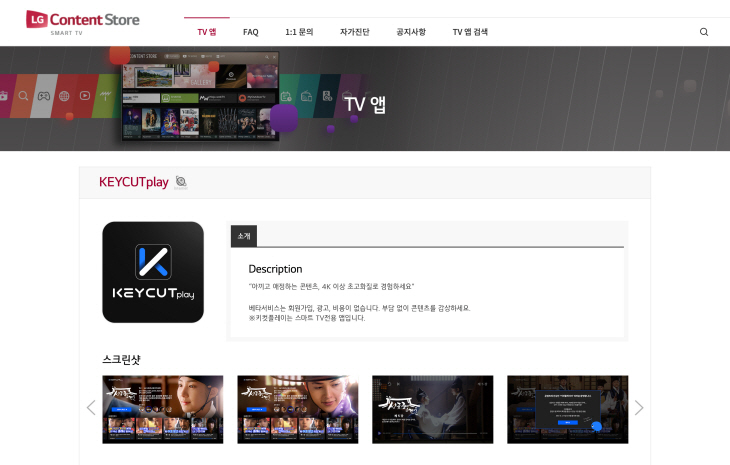The width and height of the screenshot is (730, 465).
Task: Click the KEYCUTplay title text
Action: (x=134, y=182)
